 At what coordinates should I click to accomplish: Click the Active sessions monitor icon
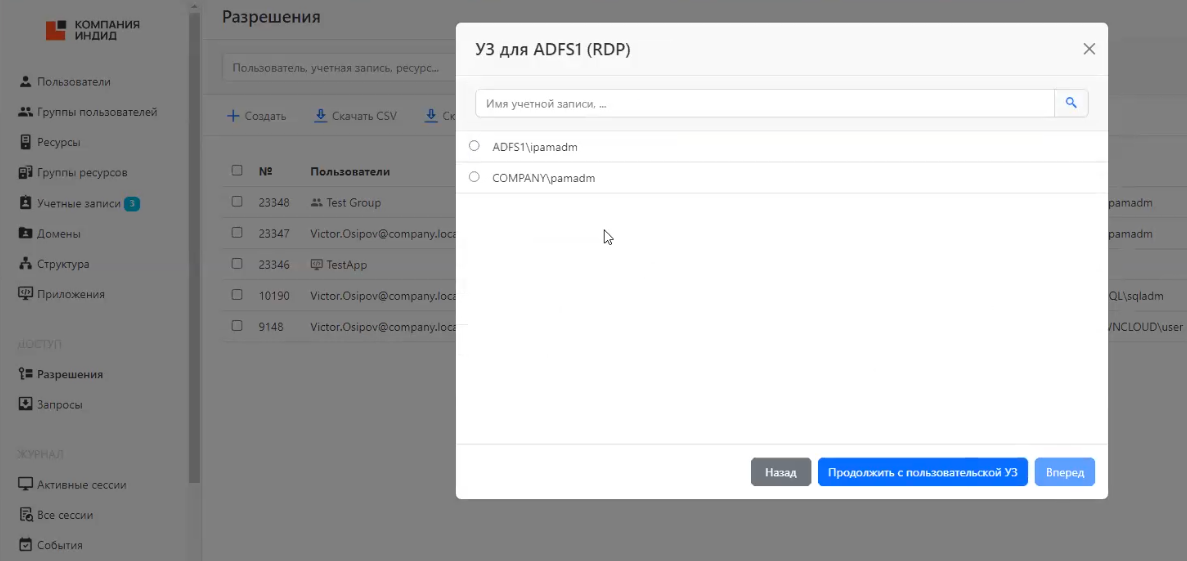tap(26, 485)
